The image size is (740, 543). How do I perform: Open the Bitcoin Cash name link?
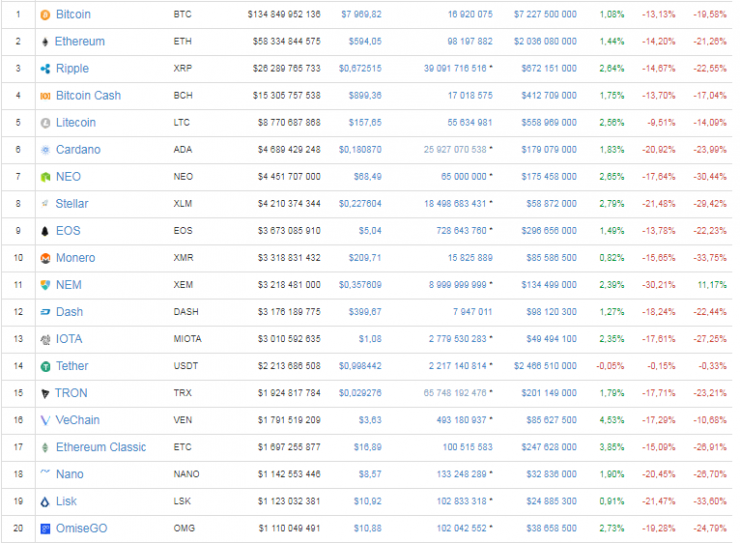click(88, 96)
